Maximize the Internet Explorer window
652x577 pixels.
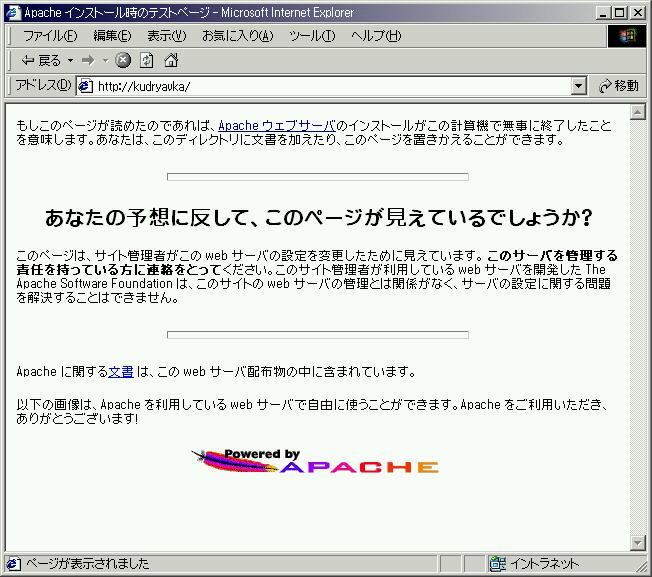click(x=619, y=13)
